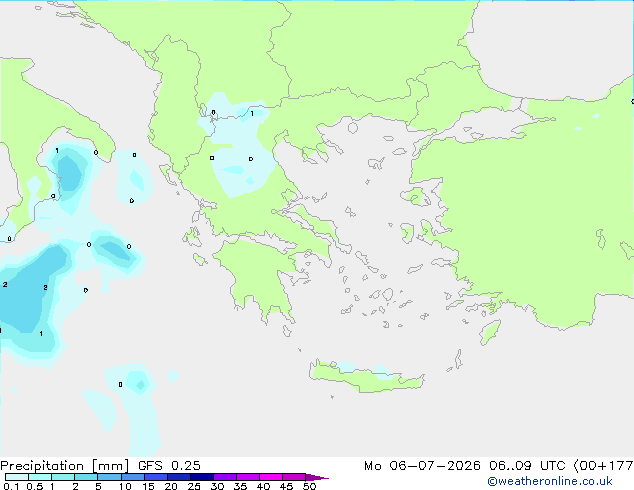Click the '50' legend scale number

[309, 486]
